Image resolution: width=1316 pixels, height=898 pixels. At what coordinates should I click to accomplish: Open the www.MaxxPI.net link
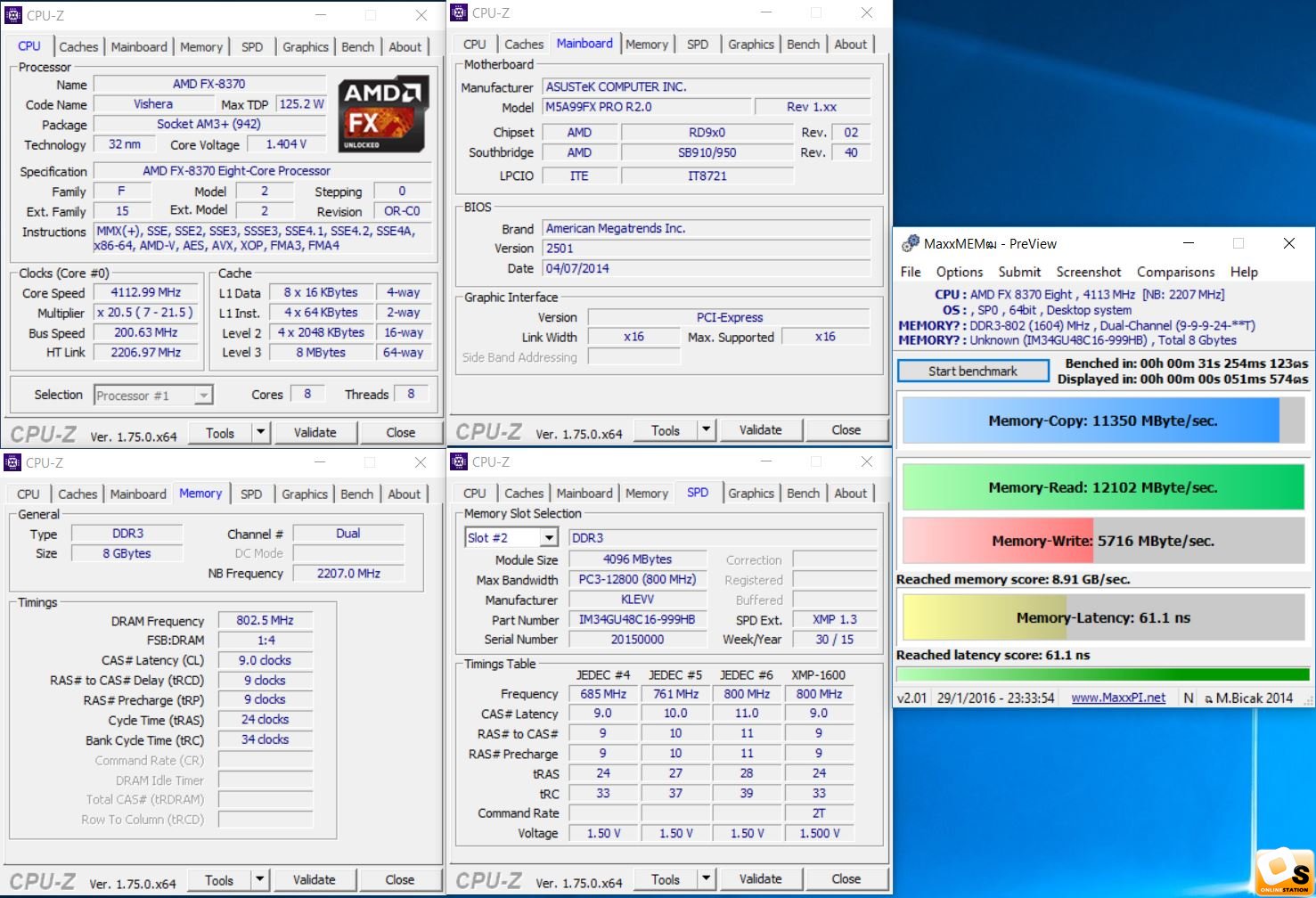(x=1118, y=698)
